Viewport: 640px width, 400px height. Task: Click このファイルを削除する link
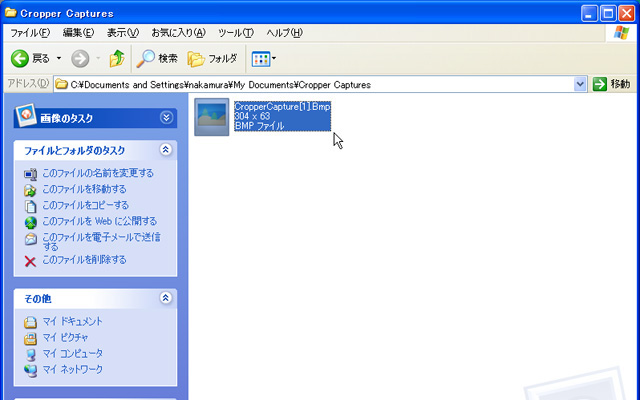(84, 260)
